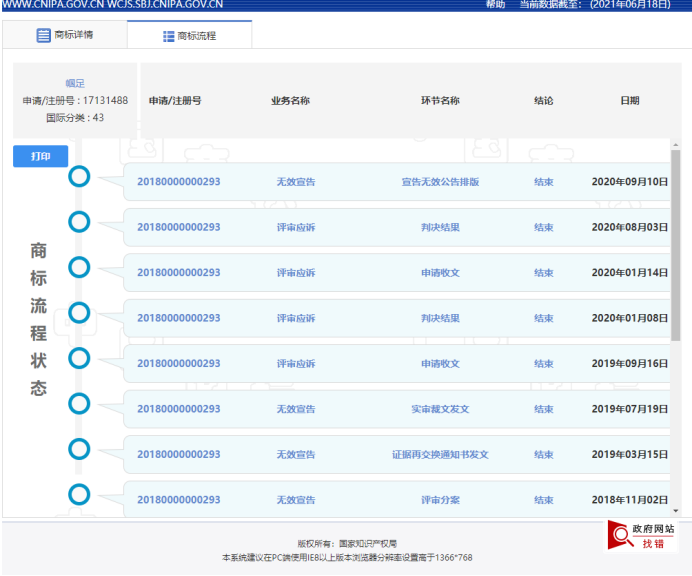
Task: Click 评审分案 stage text
Action: (x=440, y=500)
